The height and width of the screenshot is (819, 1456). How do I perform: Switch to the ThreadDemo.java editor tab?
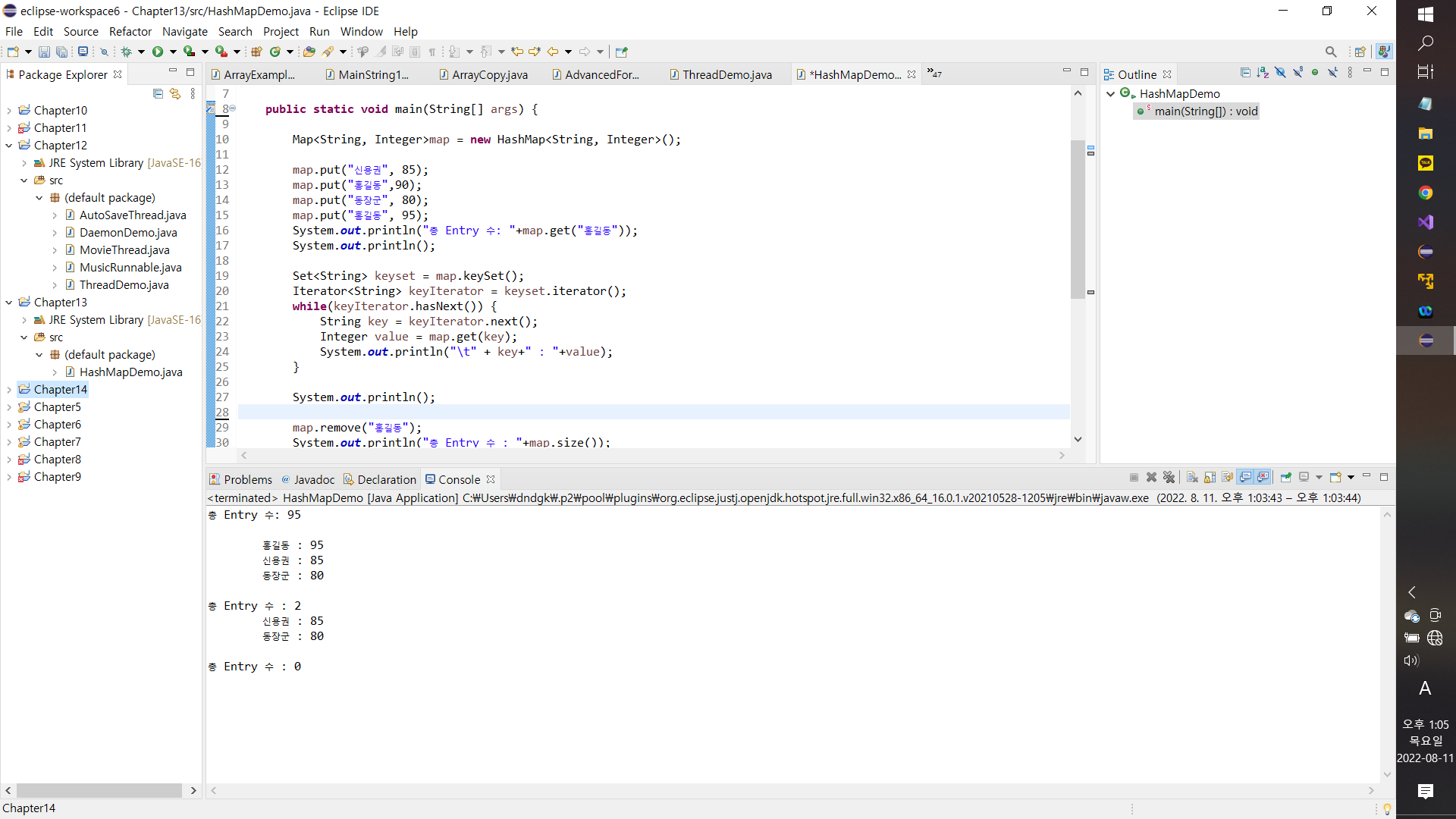coord(726,74)
